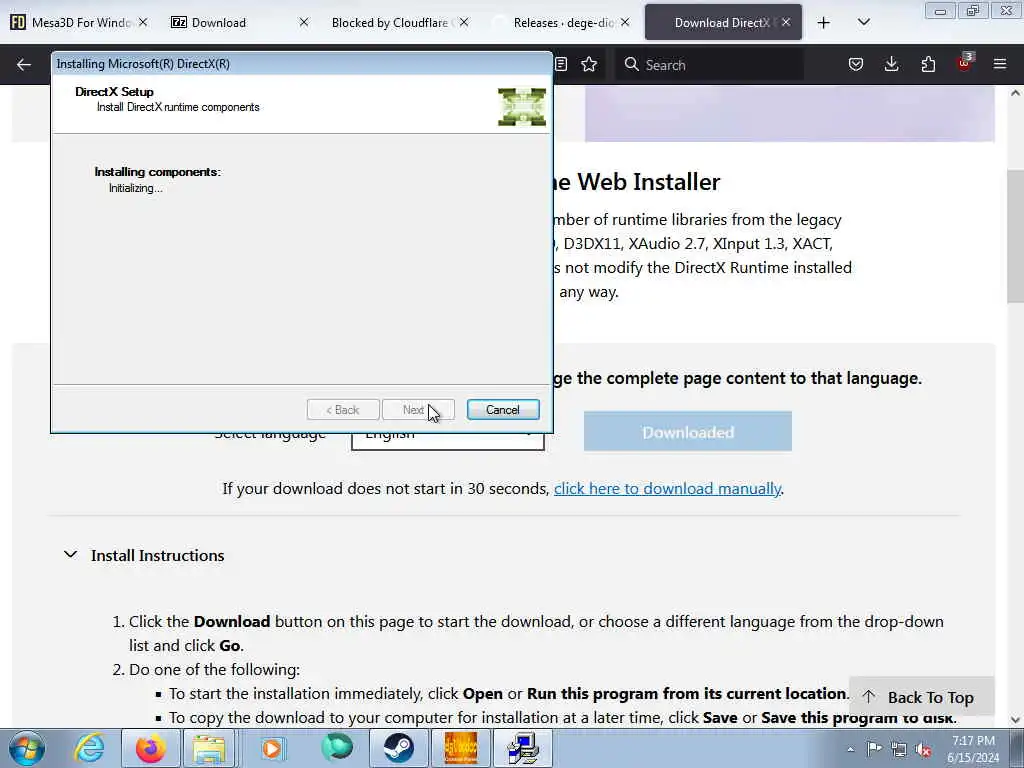Screen dimensions: 1024x768
Task: Launch Internet Explorer from taskbar
Action: point(89,748)
